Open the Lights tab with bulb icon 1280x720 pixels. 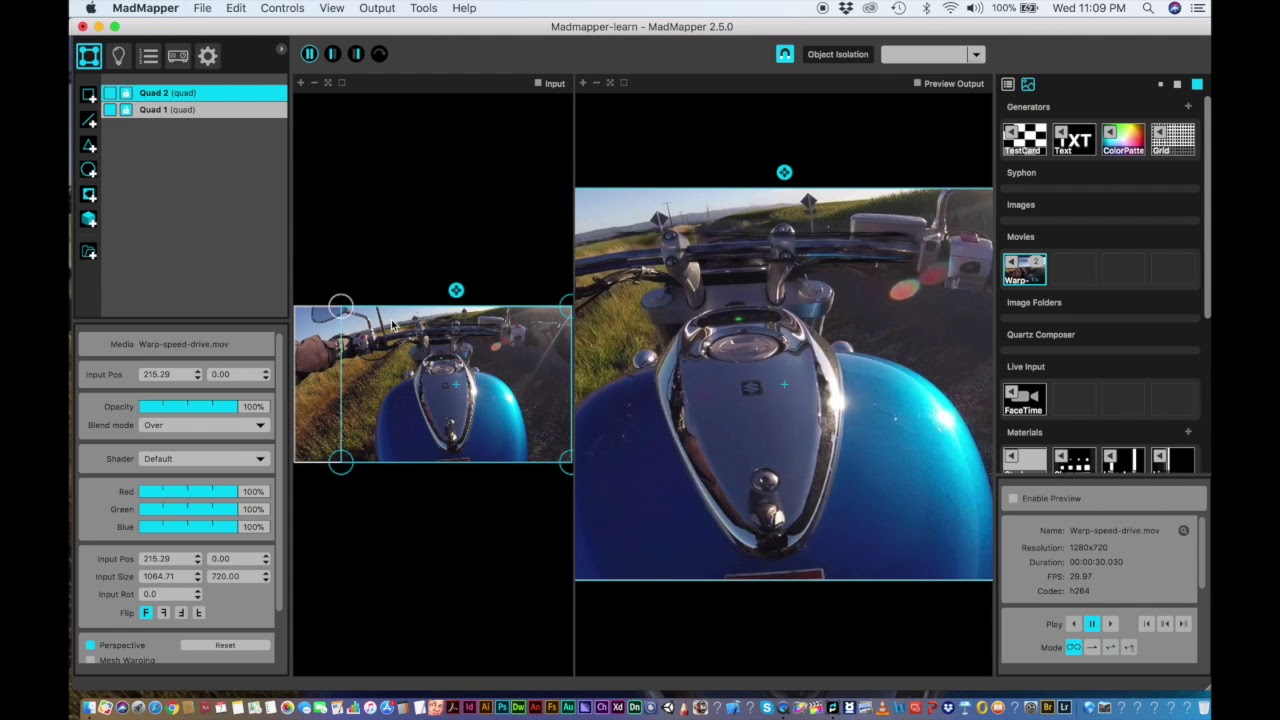(x=119, y=56)
